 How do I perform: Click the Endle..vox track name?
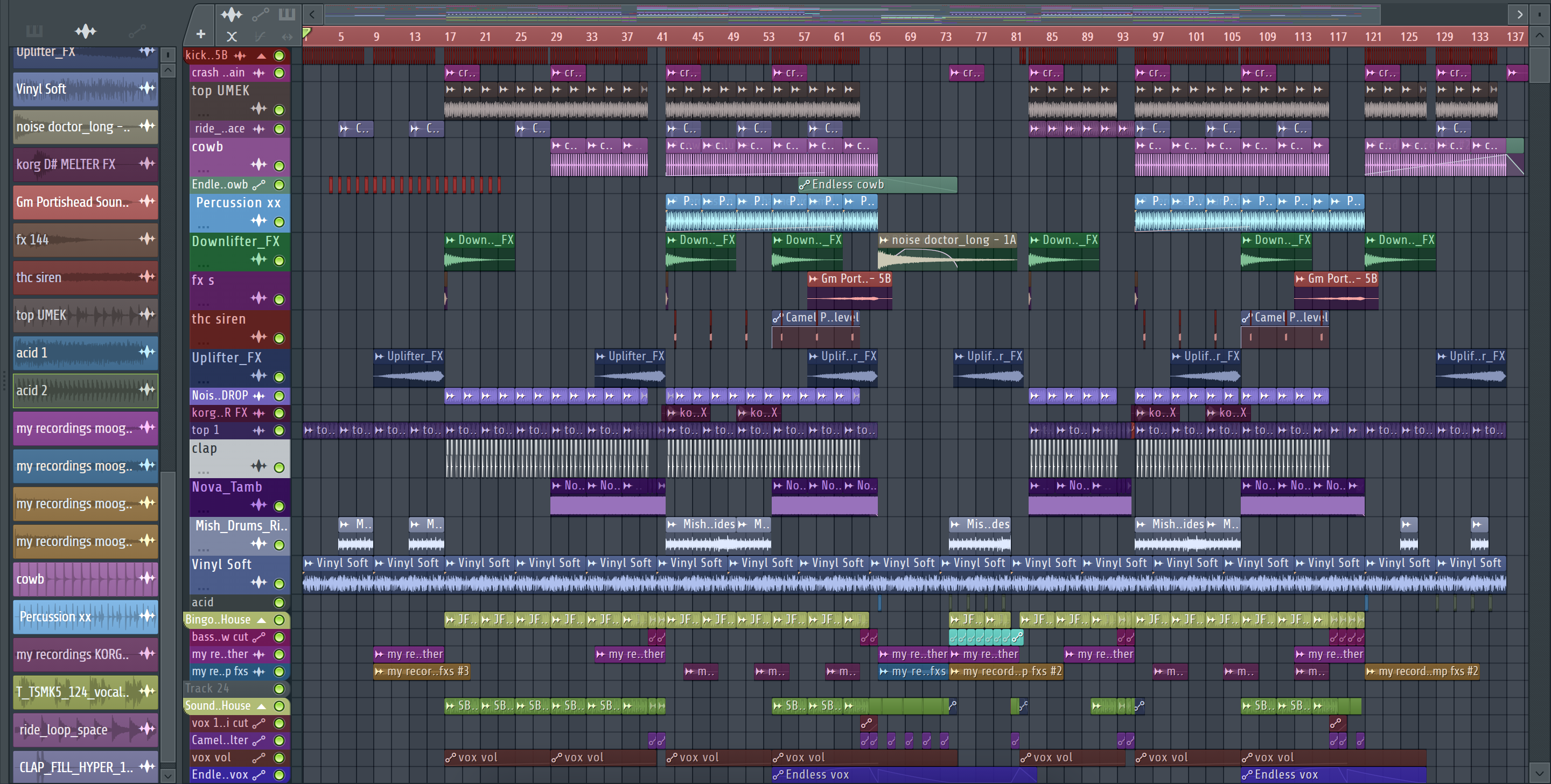(220, 774)
